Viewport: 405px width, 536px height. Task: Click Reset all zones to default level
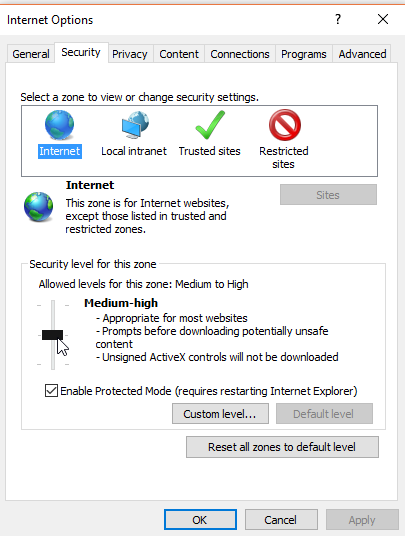282,447
